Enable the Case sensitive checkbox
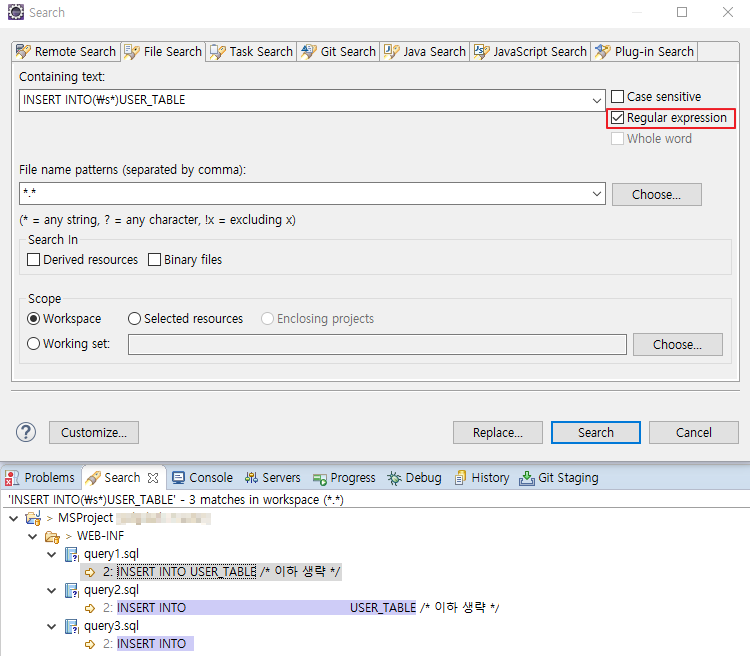 click(618, 97)
